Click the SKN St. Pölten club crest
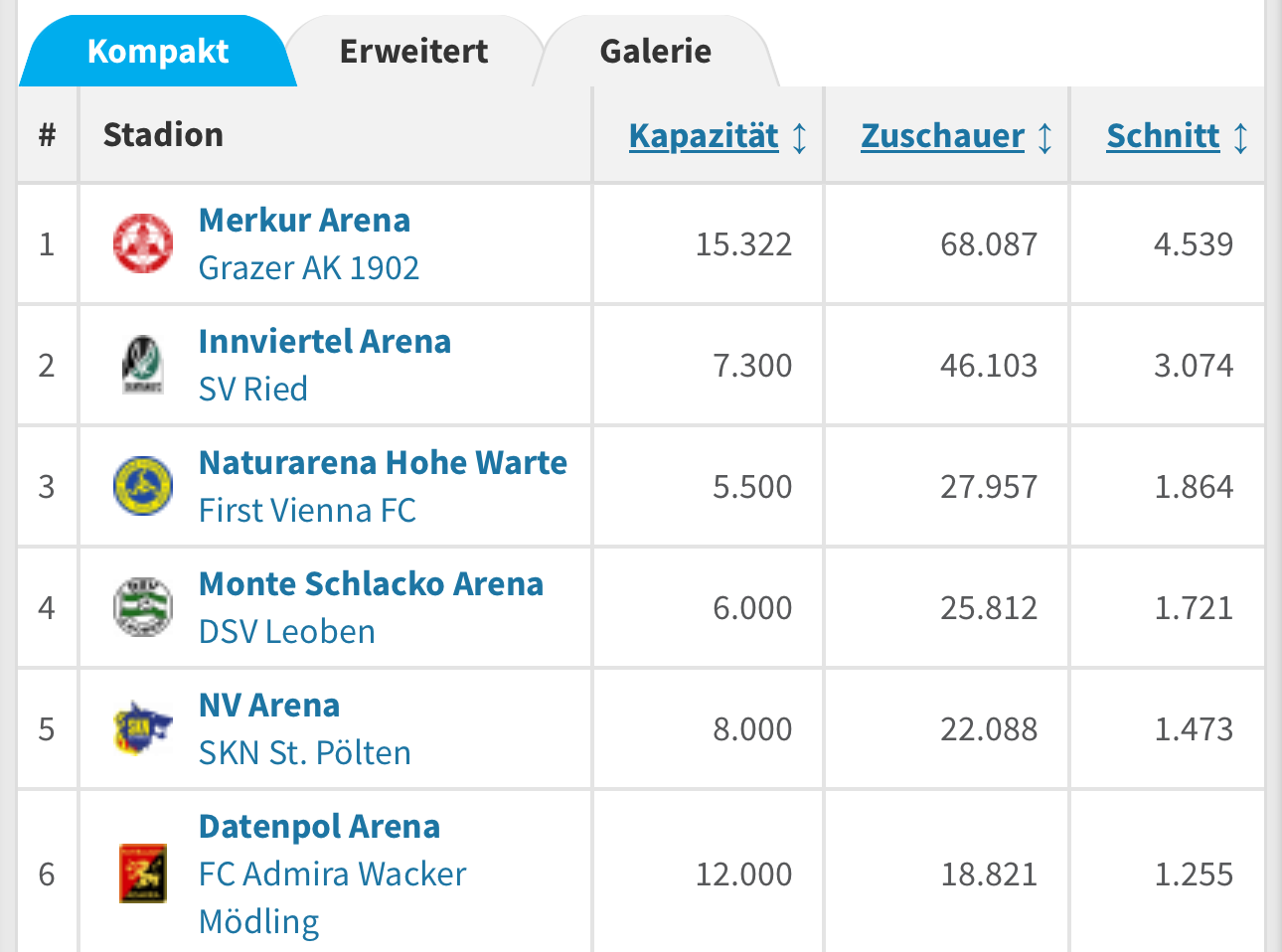 [x=143, y=728]
